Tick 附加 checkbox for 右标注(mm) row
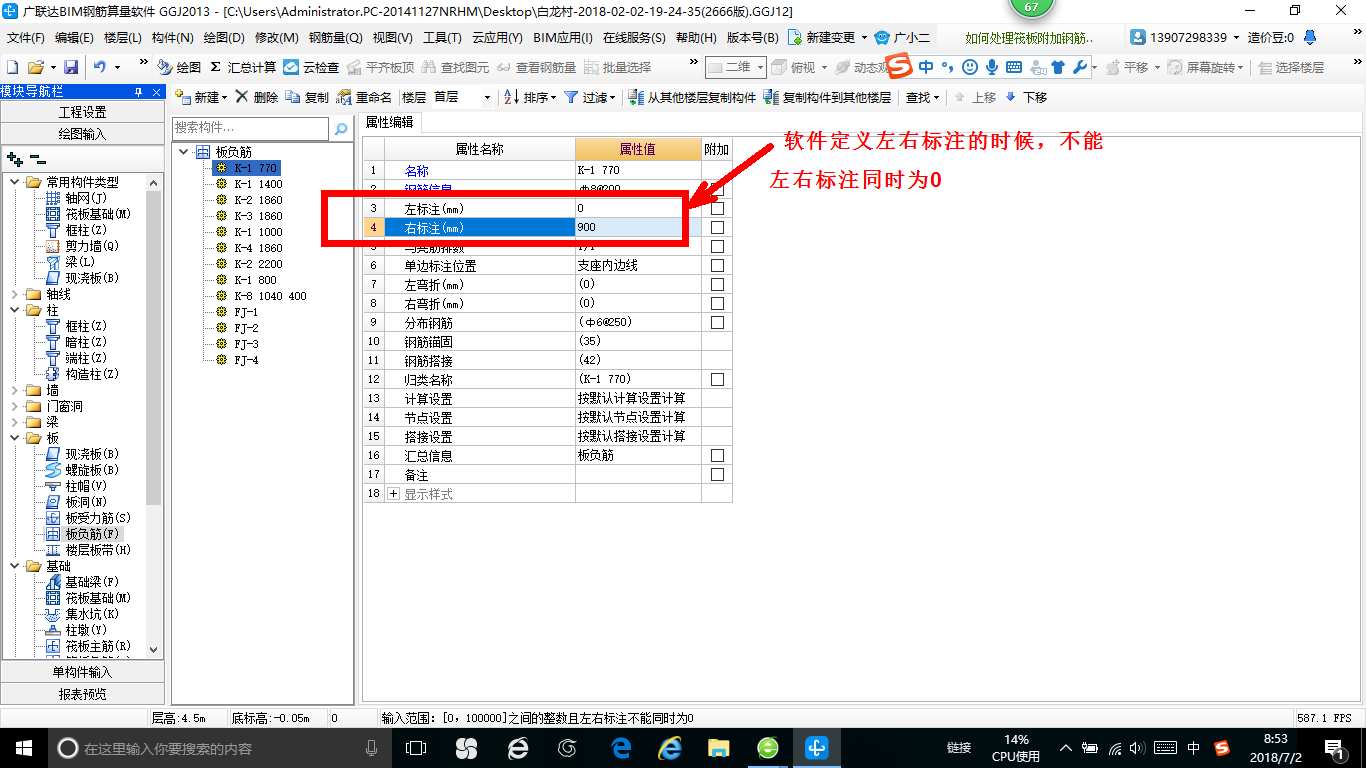1366x768 pixels. coord(717,228)
